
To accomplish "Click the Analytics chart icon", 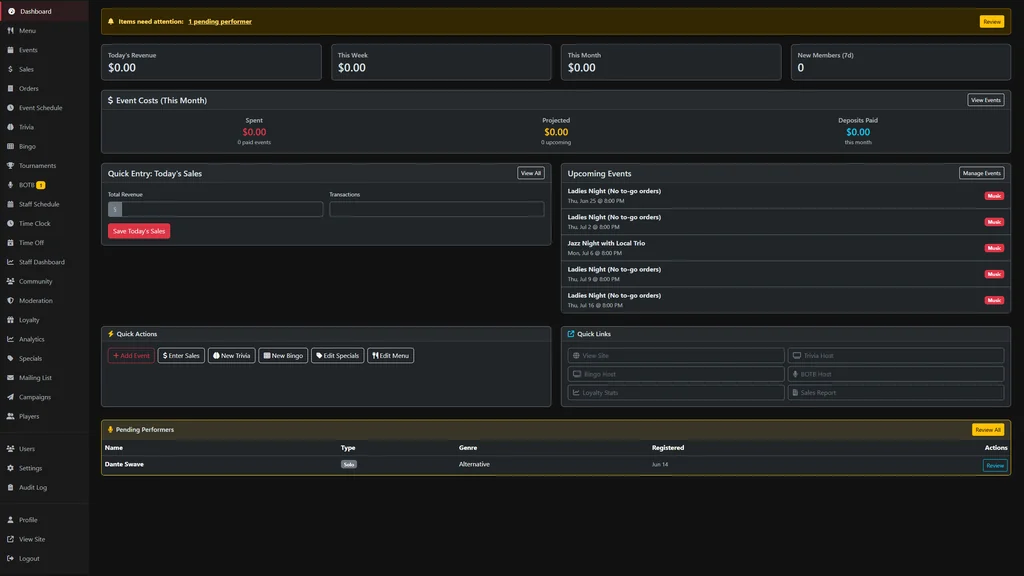I will pyautogui.click(x=10, y=339).
